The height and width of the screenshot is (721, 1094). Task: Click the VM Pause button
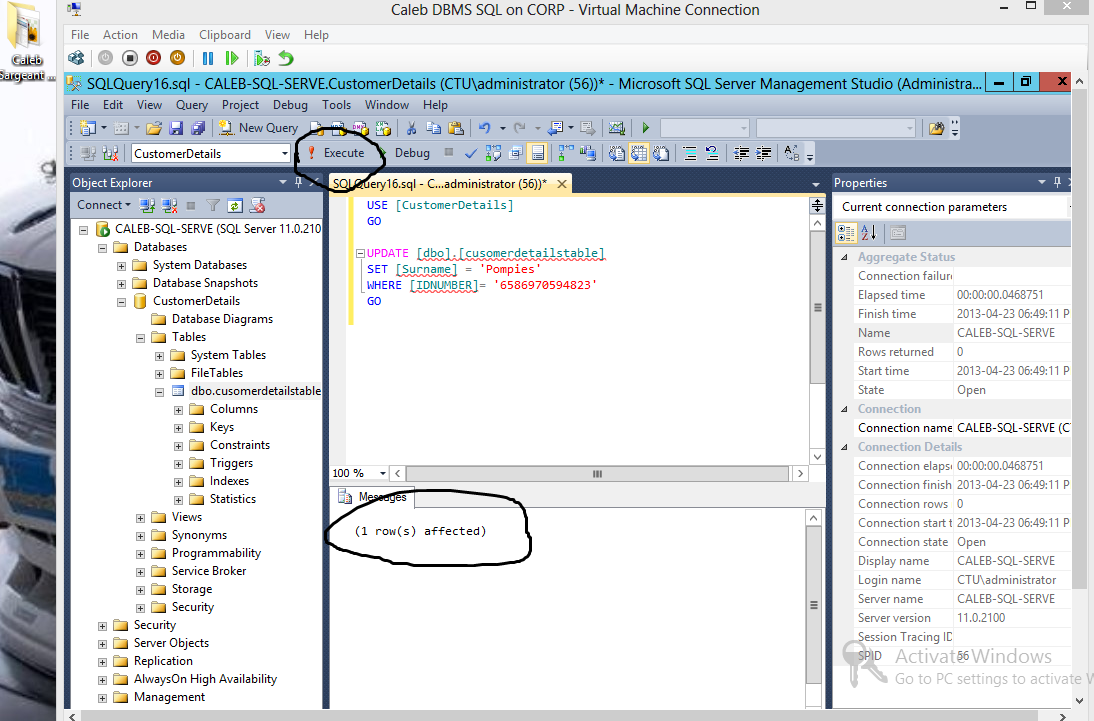click(208, 58)
